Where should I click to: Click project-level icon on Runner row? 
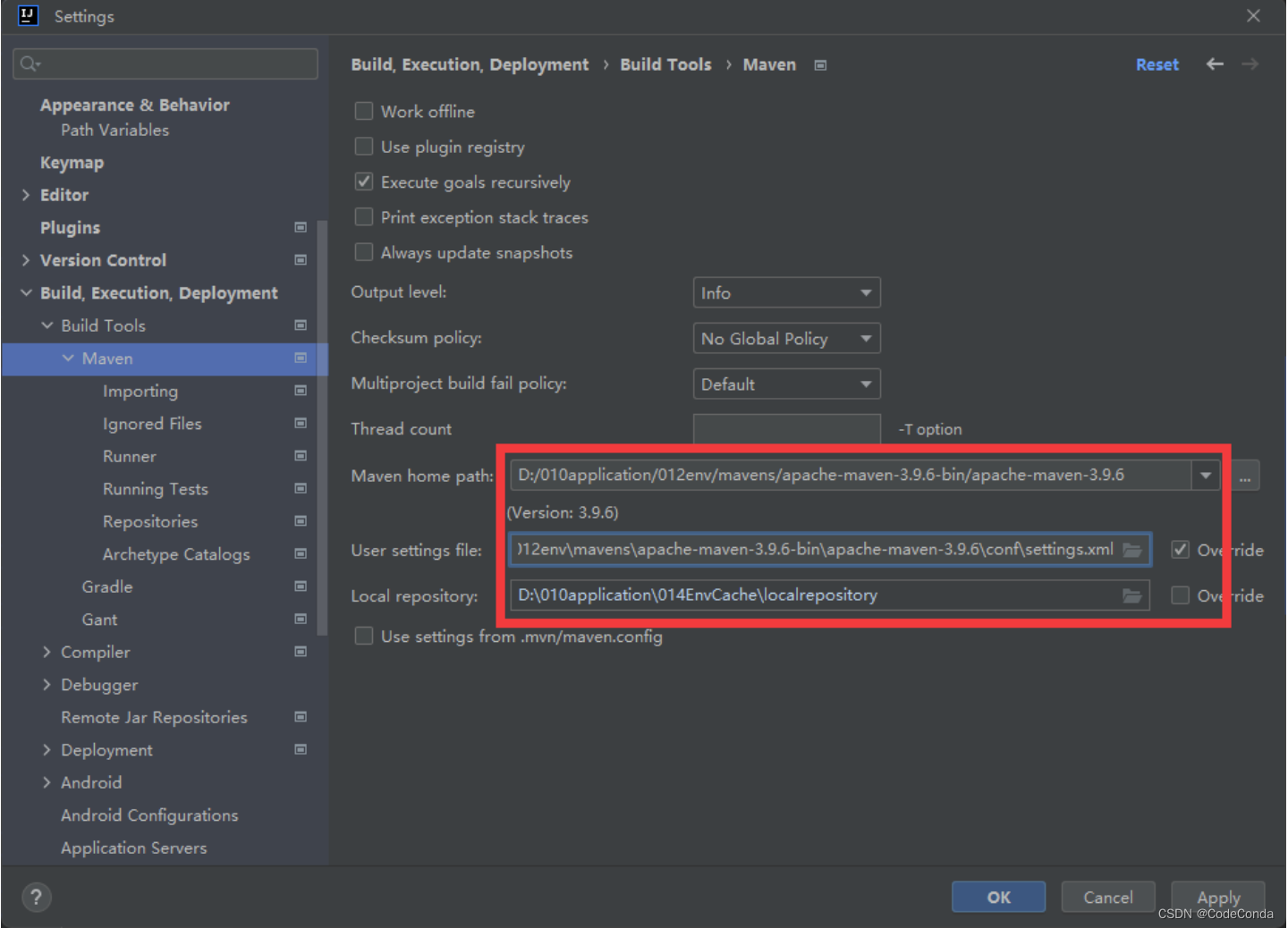click(x=301, y=456)
